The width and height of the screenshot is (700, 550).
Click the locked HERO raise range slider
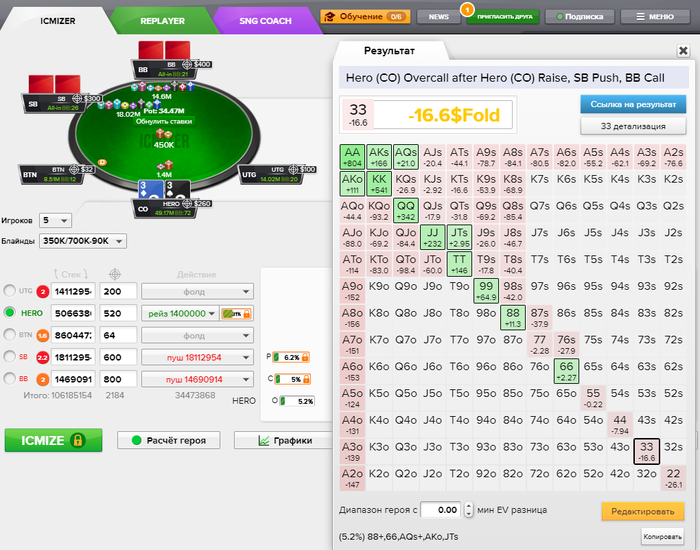click(237, 313)
